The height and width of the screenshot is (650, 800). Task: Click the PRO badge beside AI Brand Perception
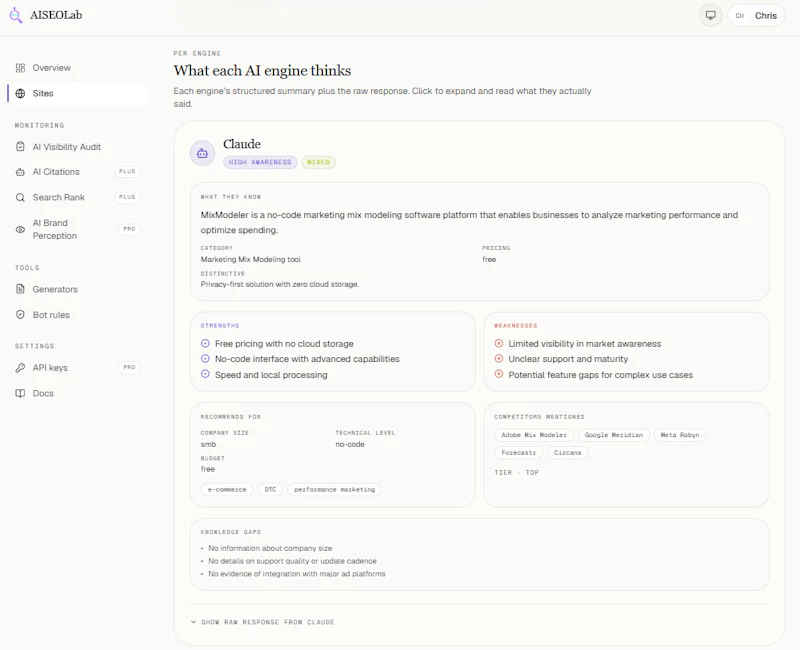point(129,229)
